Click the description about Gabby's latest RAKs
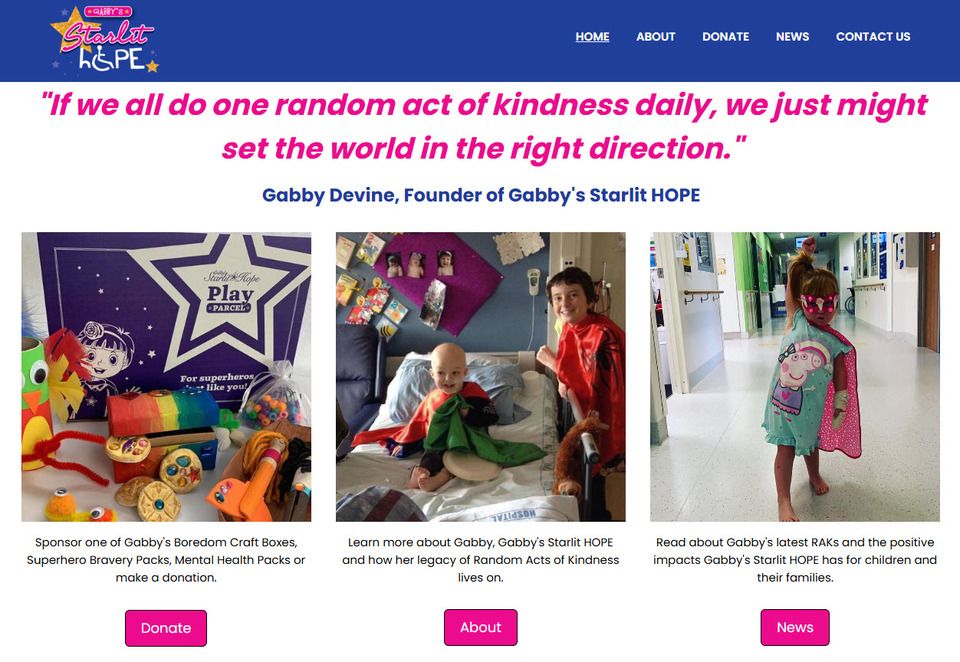Viewport: 960px width, 662px height. (x=795, y=560)
